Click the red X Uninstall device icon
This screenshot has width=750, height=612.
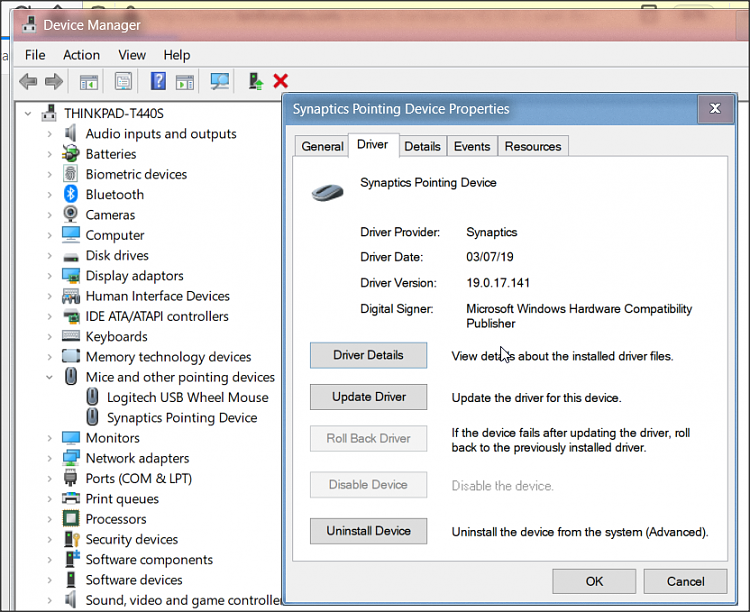coord(280,81)
